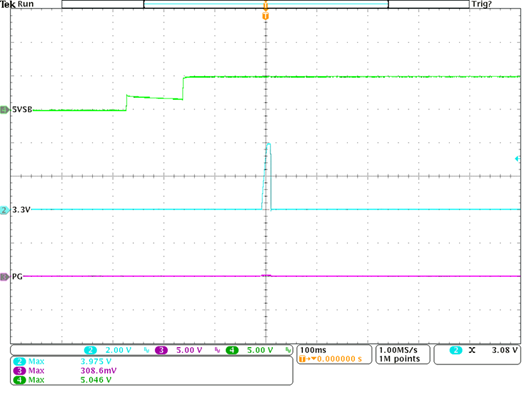Click the channel 2 Max measurement badge

19,361
